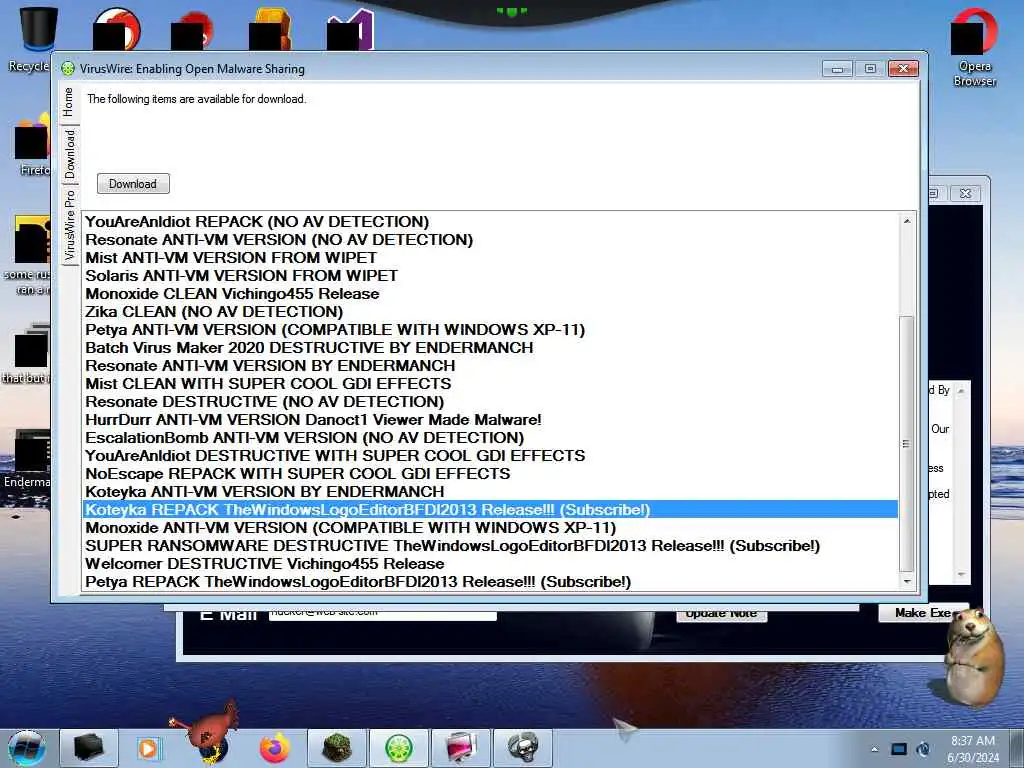The width and height of the screenshot is (1024, 768).
Task: Select Welcomer DESTRUCTIVE Vichingo455 Release
Action: [x=490, y=564]
